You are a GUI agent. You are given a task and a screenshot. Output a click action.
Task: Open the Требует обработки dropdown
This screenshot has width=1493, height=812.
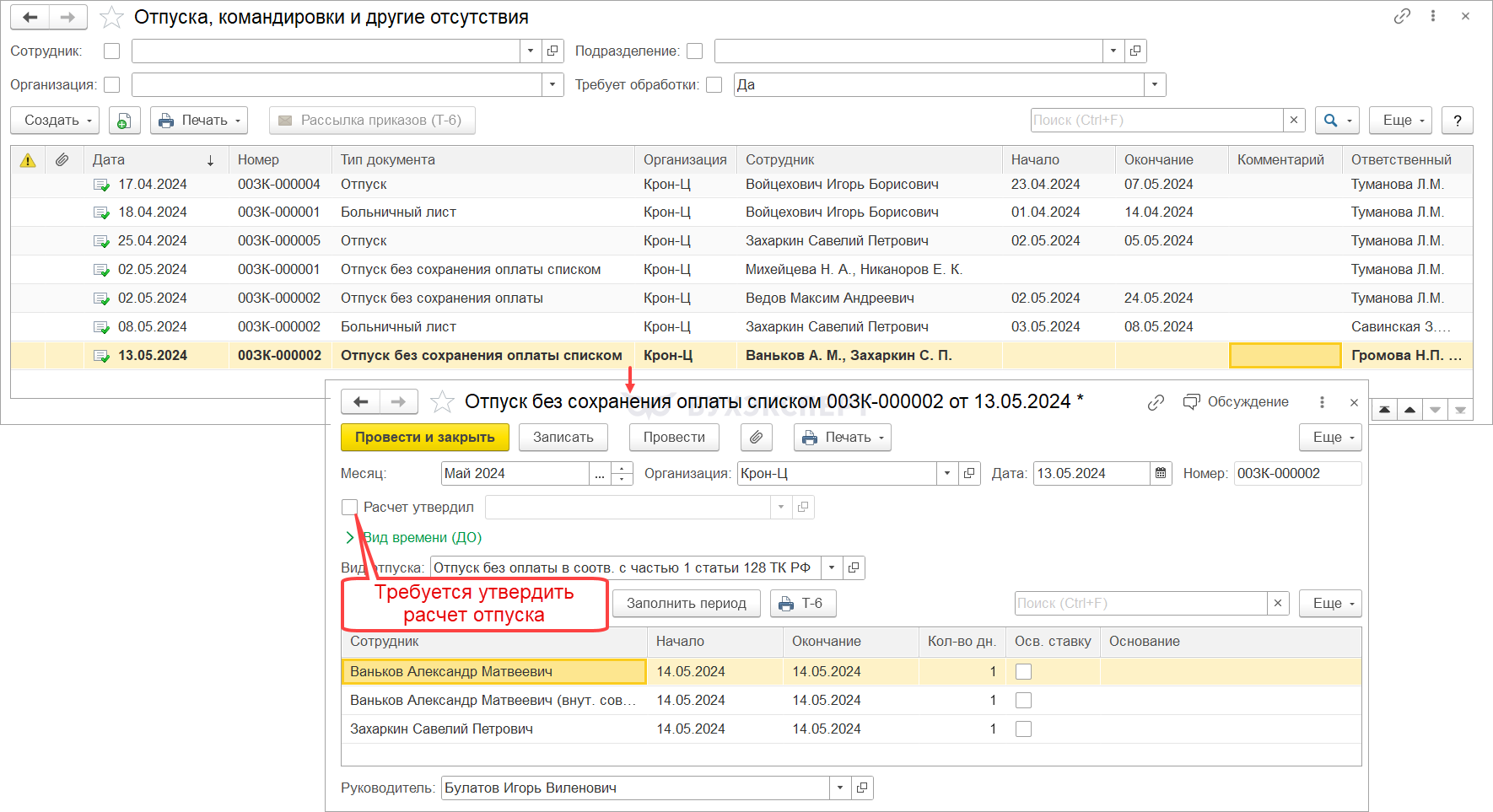click(1155, 85)
